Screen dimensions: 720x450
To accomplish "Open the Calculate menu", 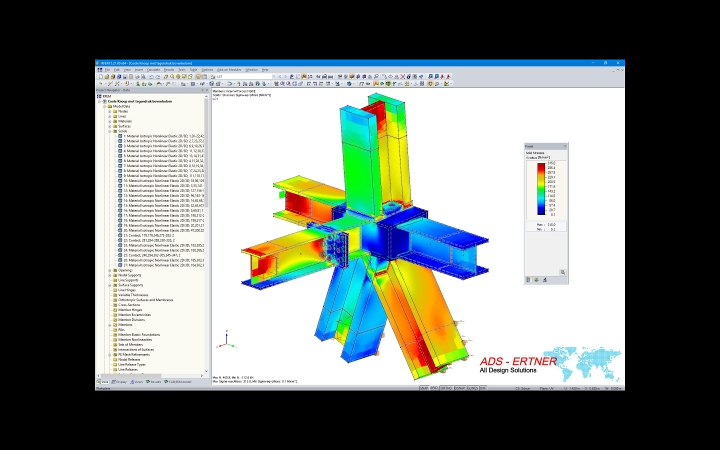I will point(153,70).
